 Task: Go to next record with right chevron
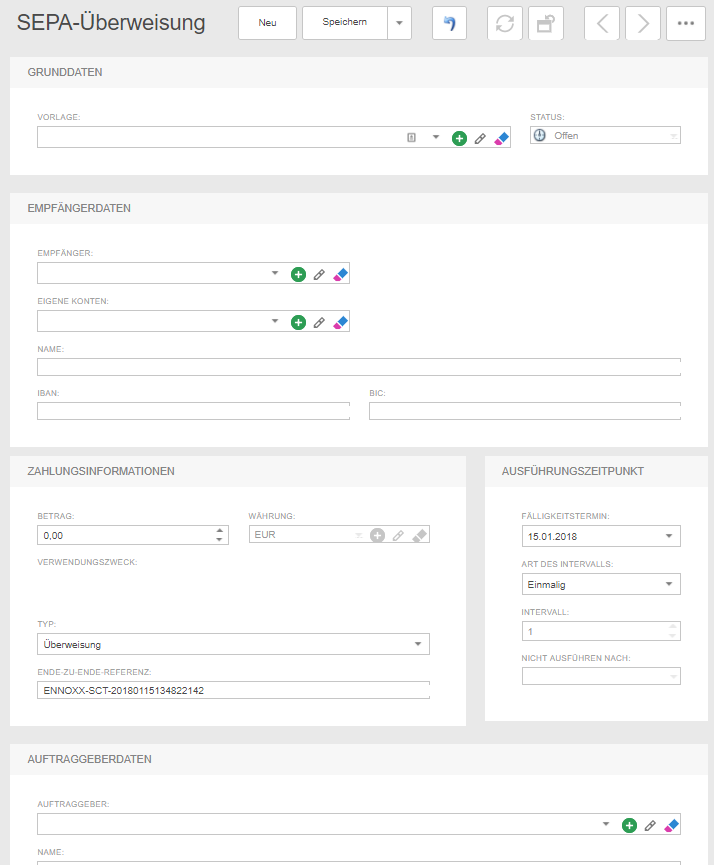(x=643, y=23)
